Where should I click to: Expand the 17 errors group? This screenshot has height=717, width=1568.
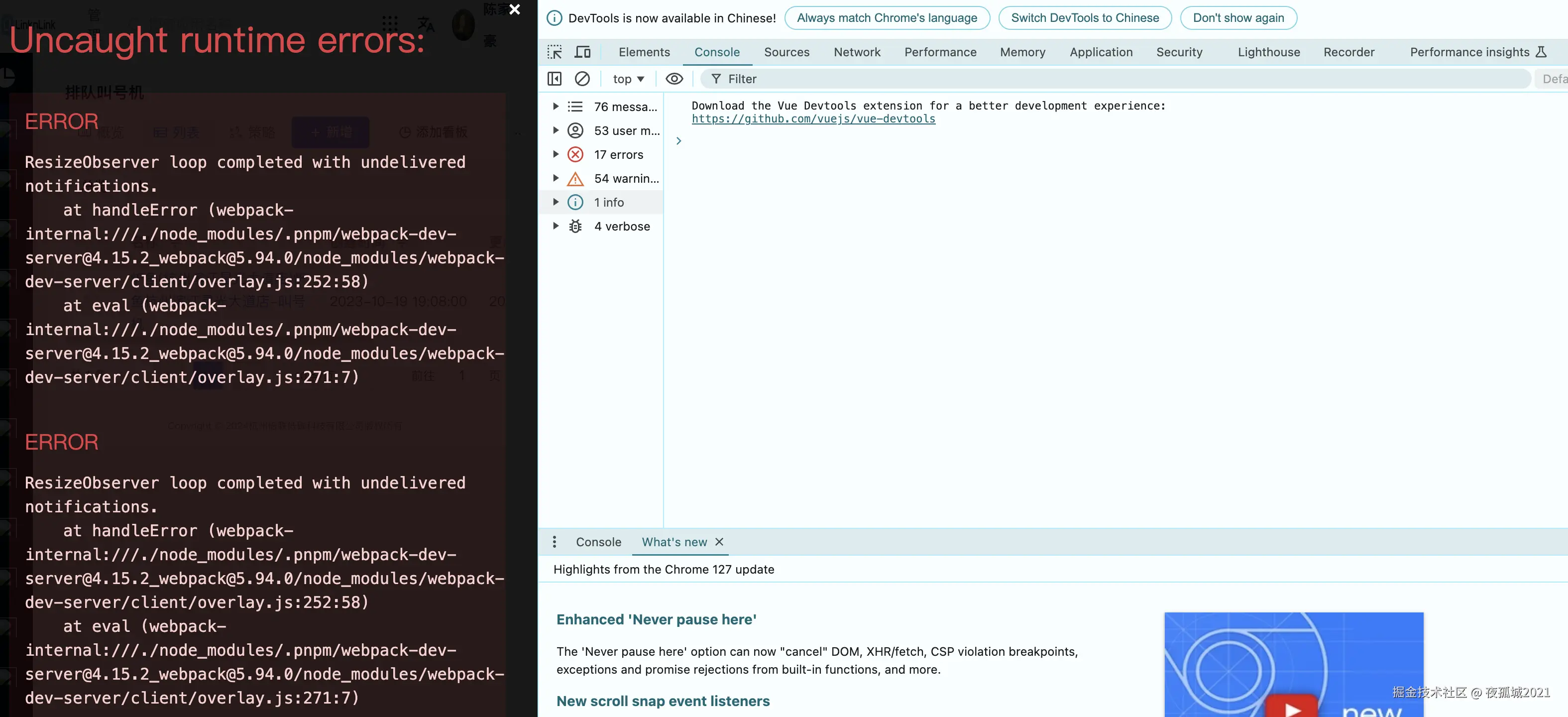point(556,154)
